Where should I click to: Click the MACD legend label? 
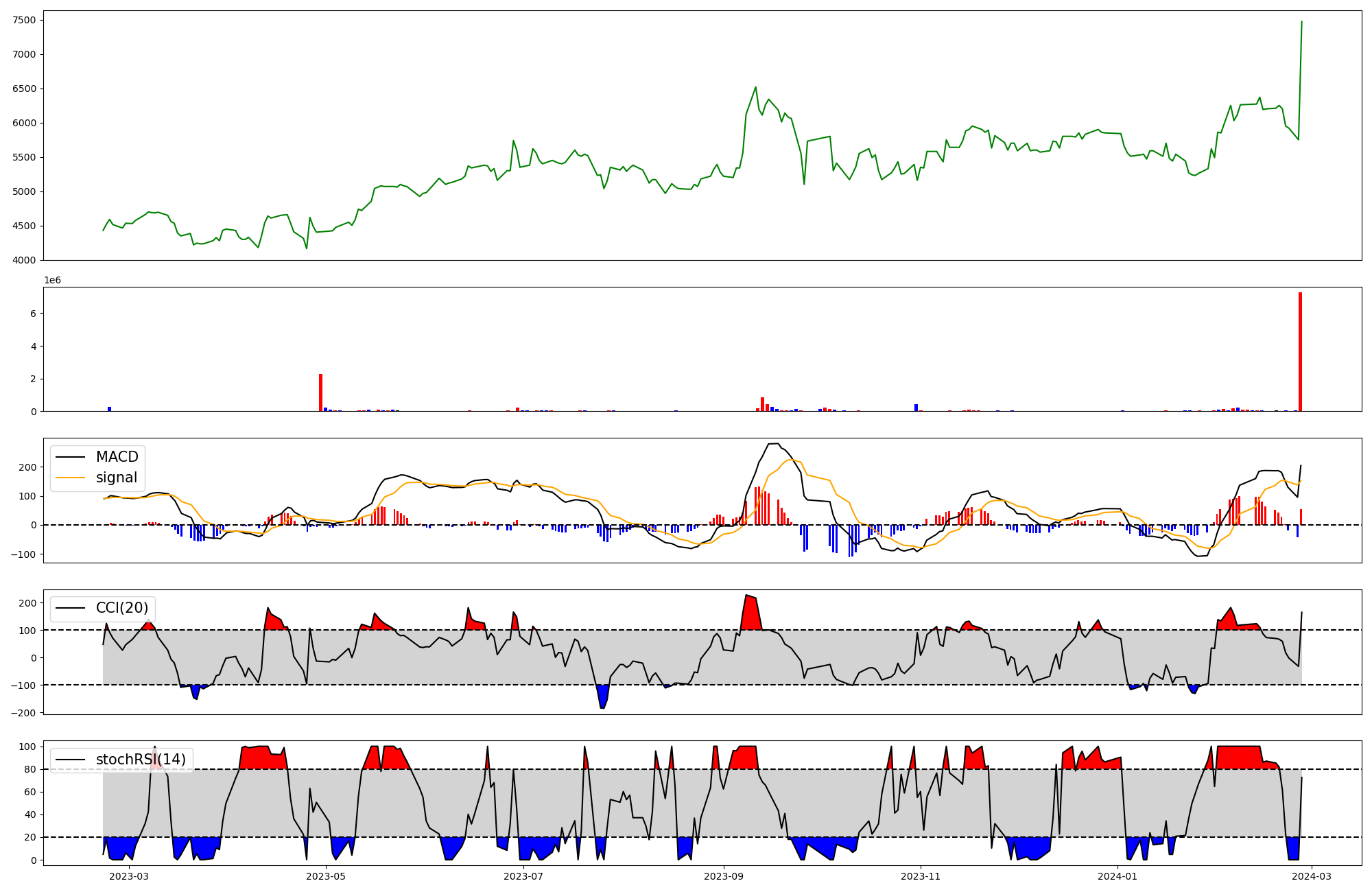pos(117,457)
